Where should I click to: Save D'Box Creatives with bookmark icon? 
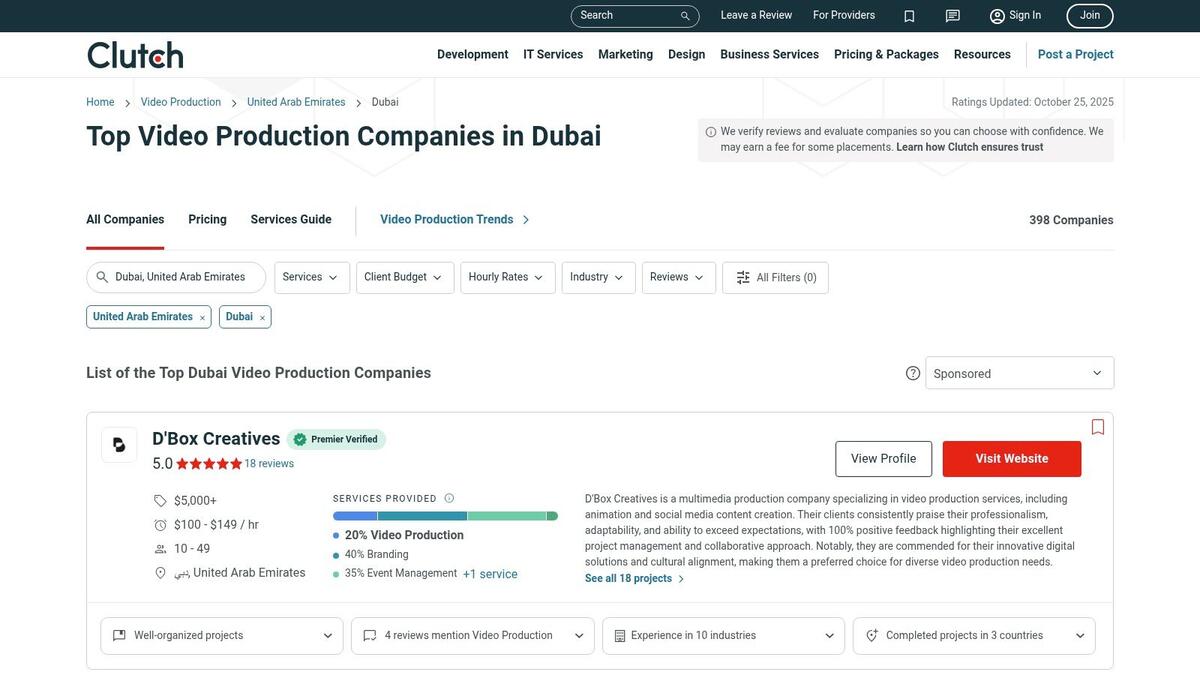point(1097,427)
